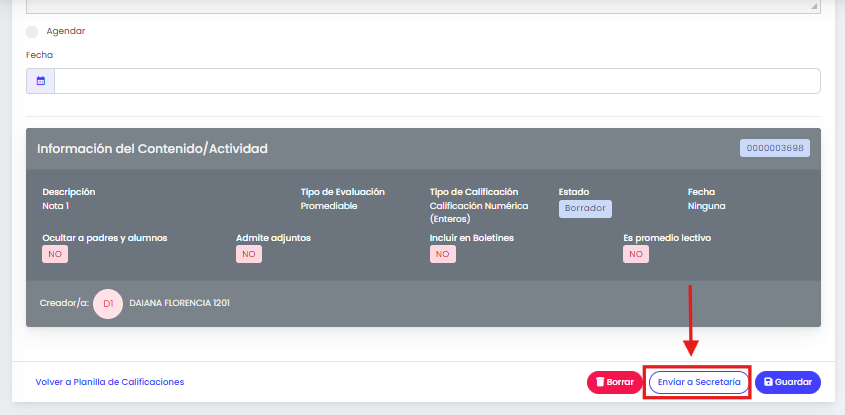Viewport: 845px width, 415px height.
Task: Click the creator name DAIANA FLORENCIA 1201
Action: (179, 303)
